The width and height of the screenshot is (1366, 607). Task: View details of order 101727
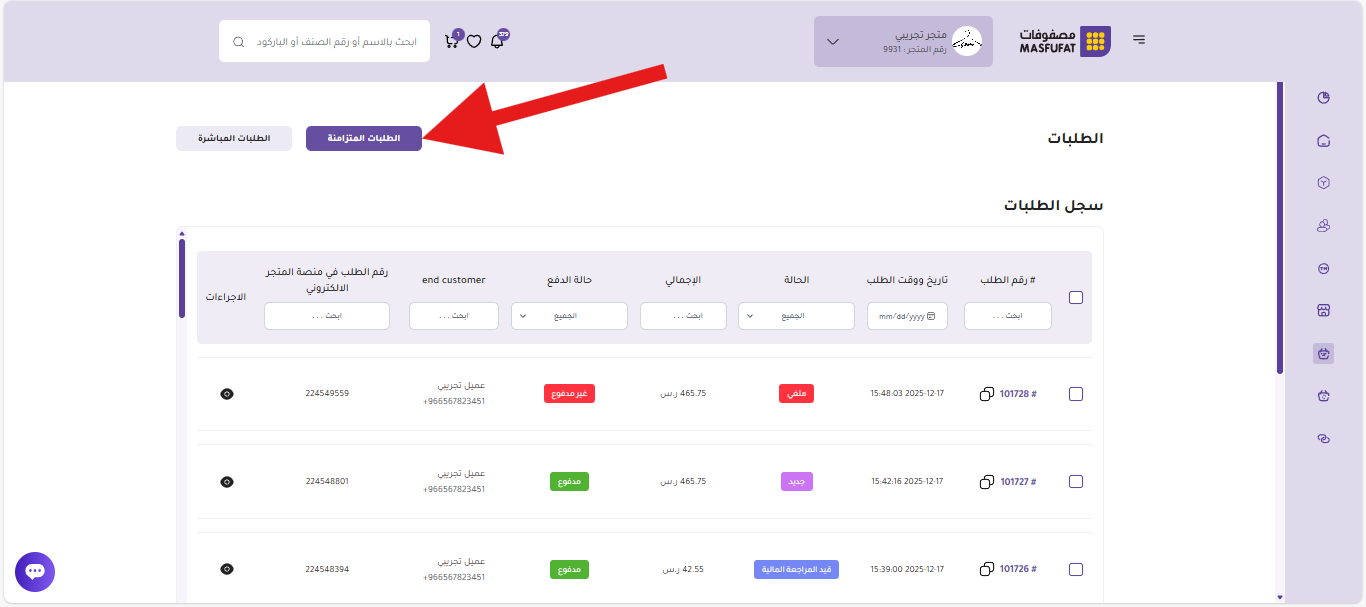[x=227, y=482]
